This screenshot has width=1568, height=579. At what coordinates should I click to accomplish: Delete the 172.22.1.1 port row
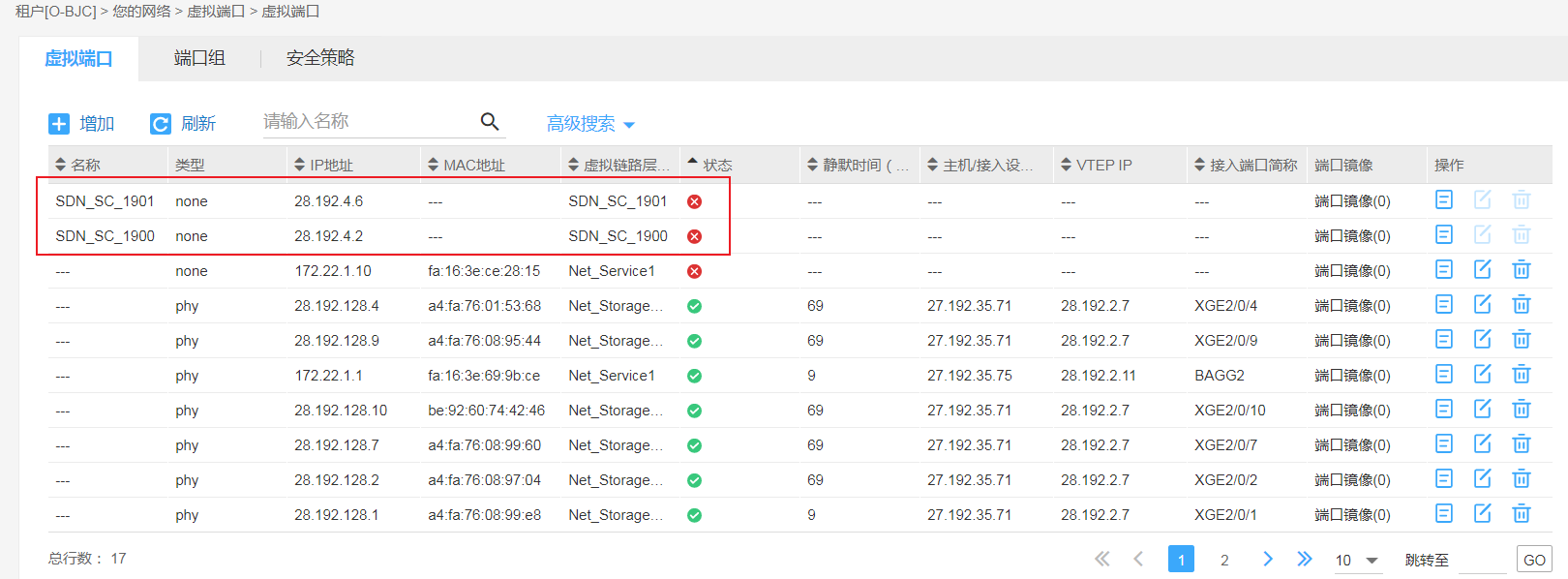click(1522, 374)
